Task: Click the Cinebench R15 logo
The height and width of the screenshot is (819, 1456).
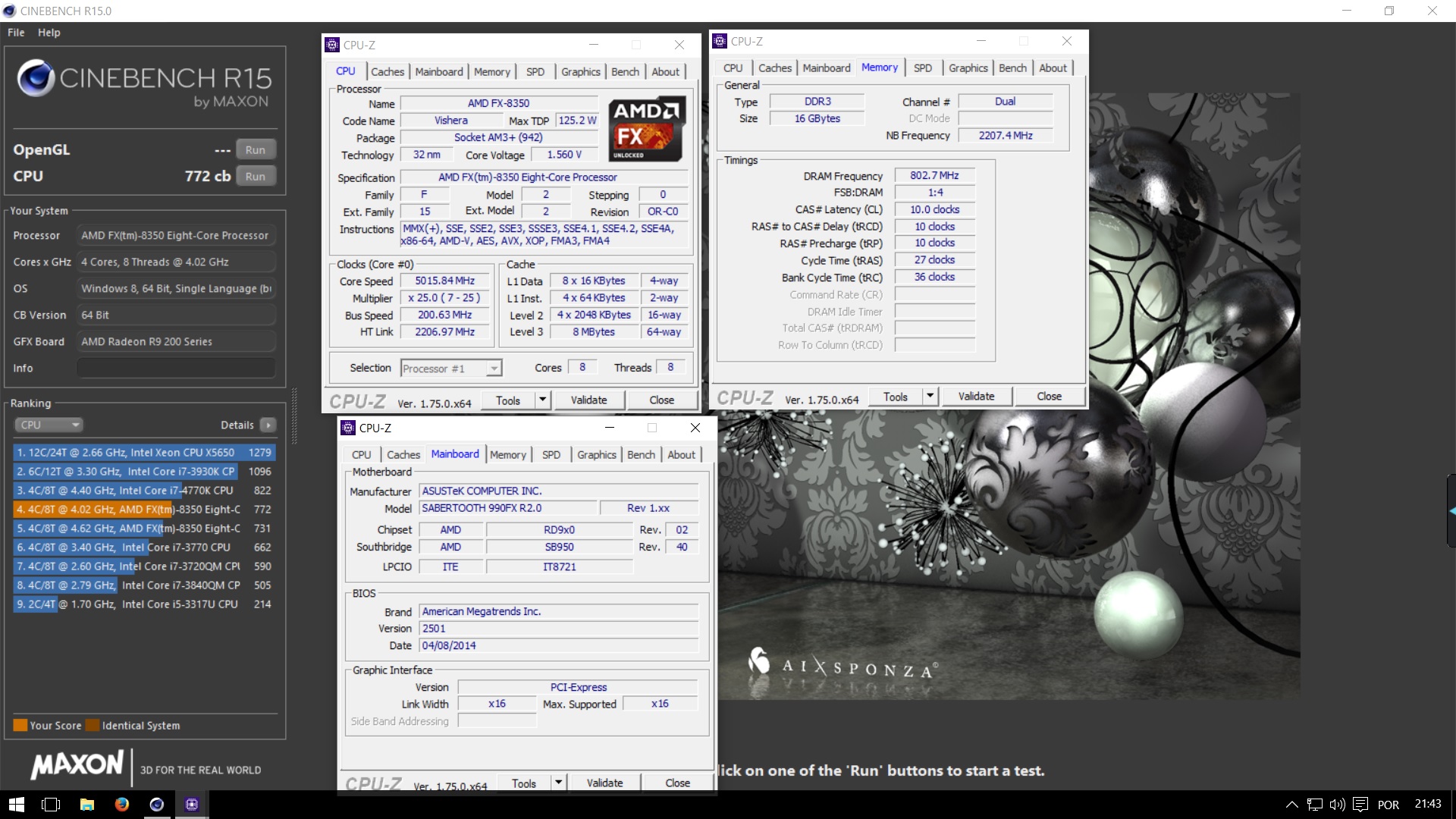Action: tap(144, 84)
